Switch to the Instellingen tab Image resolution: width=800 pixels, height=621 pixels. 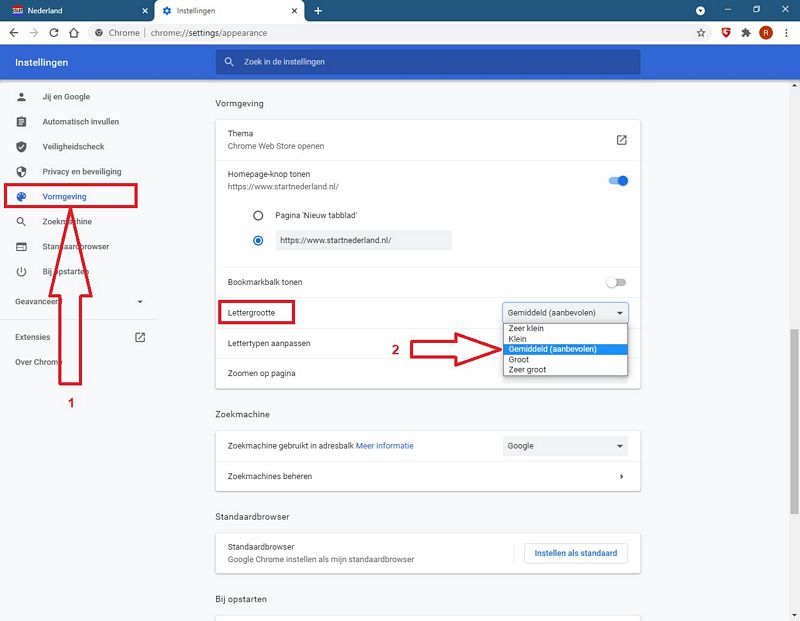[x=230, y=11]
